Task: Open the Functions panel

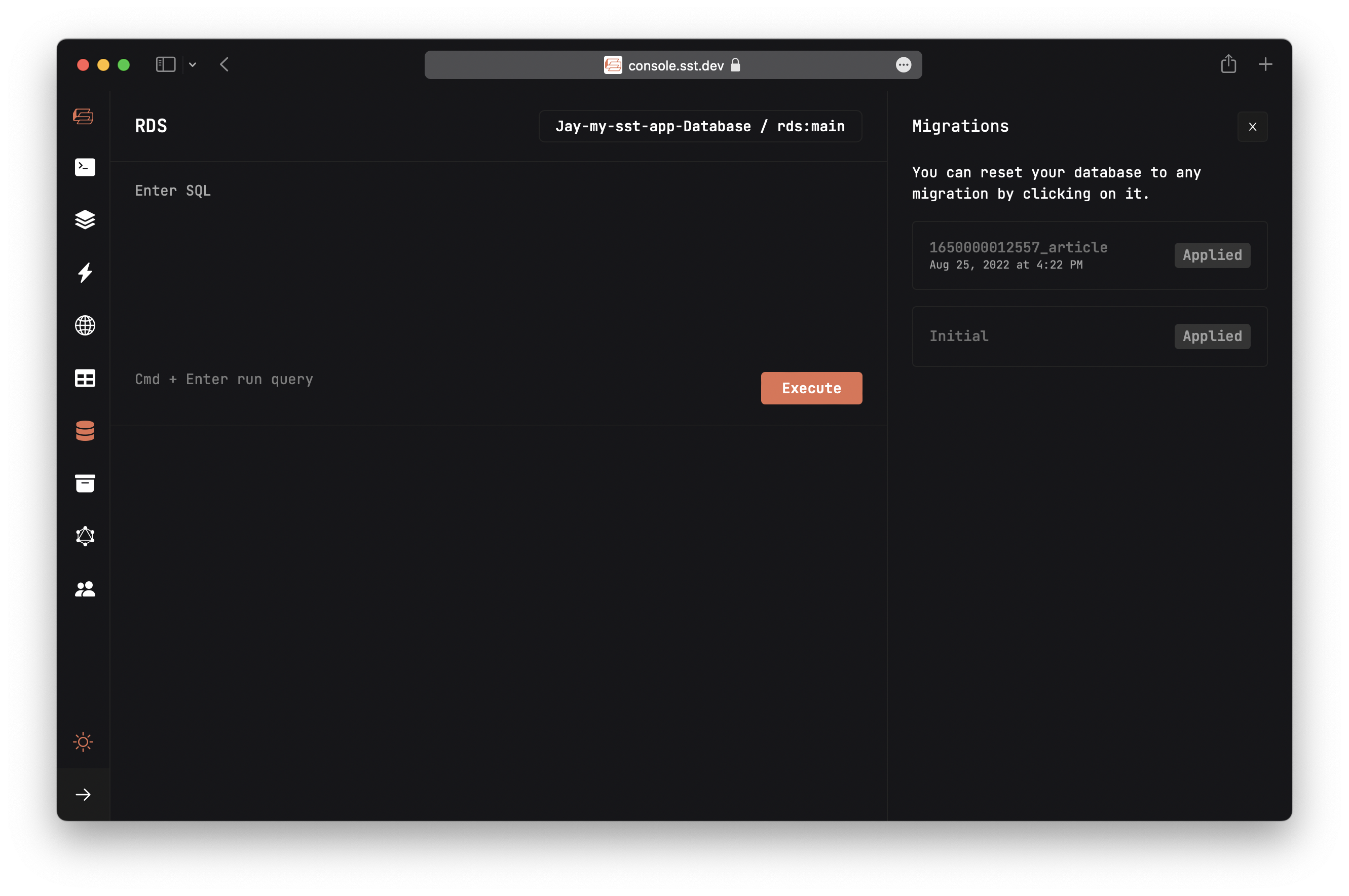Action: tap(84, 273)
